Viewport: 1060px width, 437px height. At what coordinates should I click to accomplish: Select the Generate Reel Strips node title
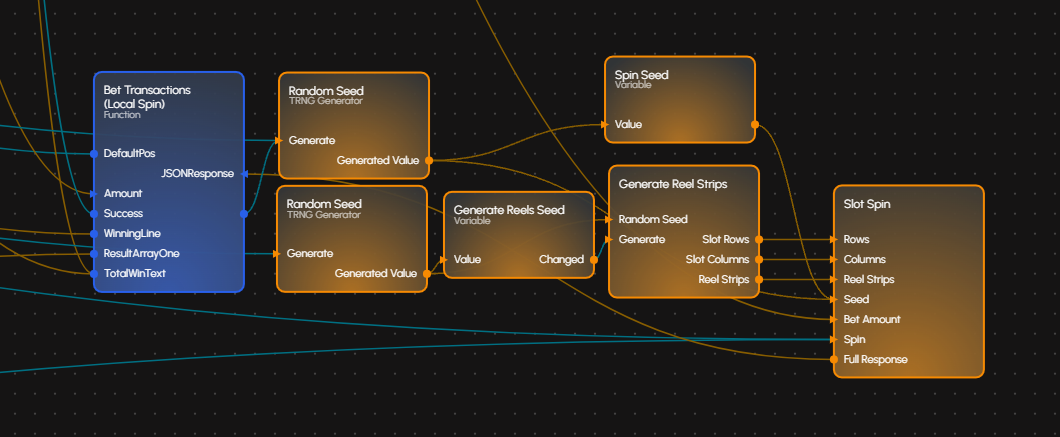(673, 184)
